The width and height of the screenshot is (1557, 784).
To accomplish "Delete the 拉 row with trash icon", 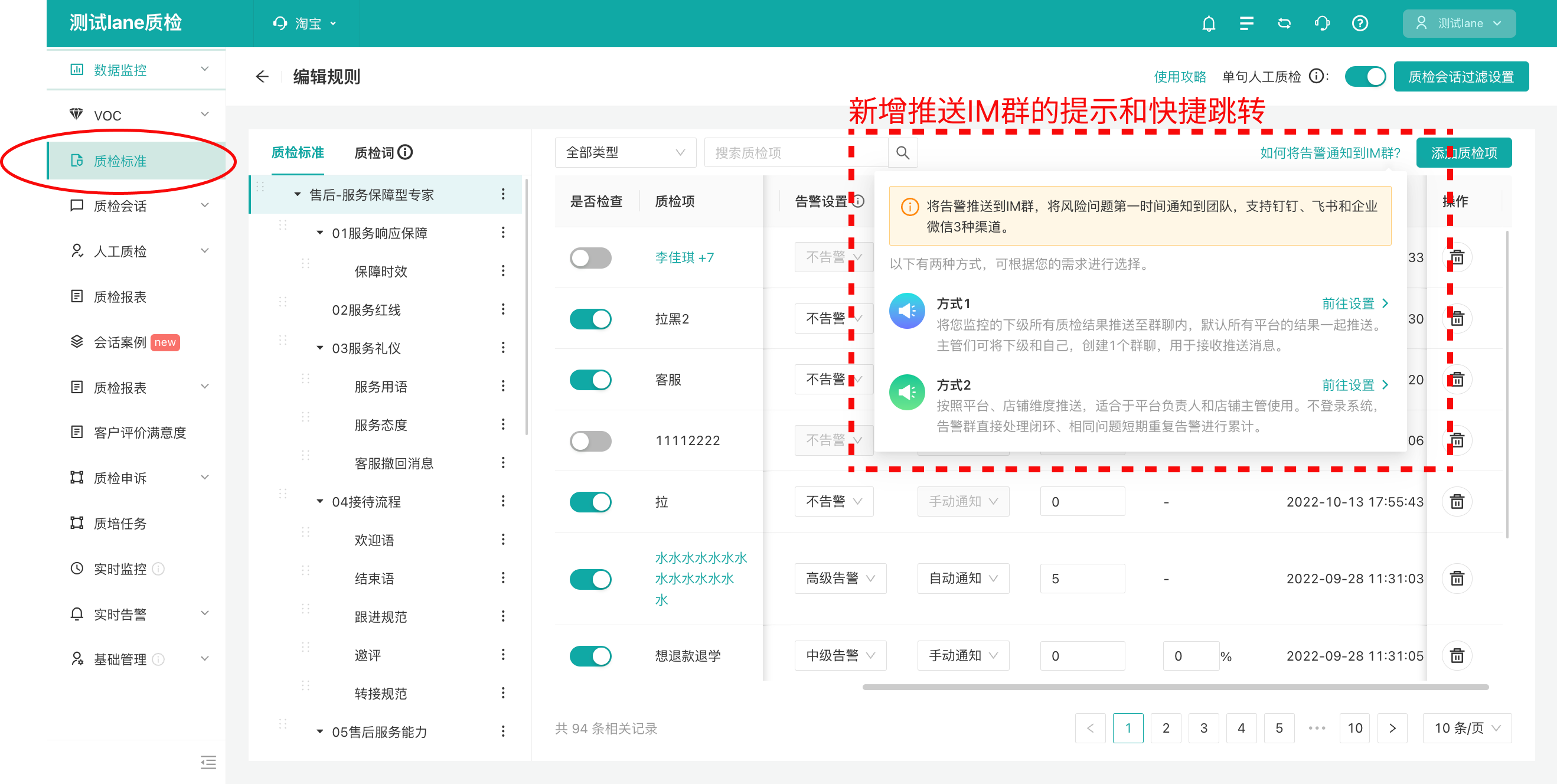I will pyautogui.click(x=1457, y=502).
